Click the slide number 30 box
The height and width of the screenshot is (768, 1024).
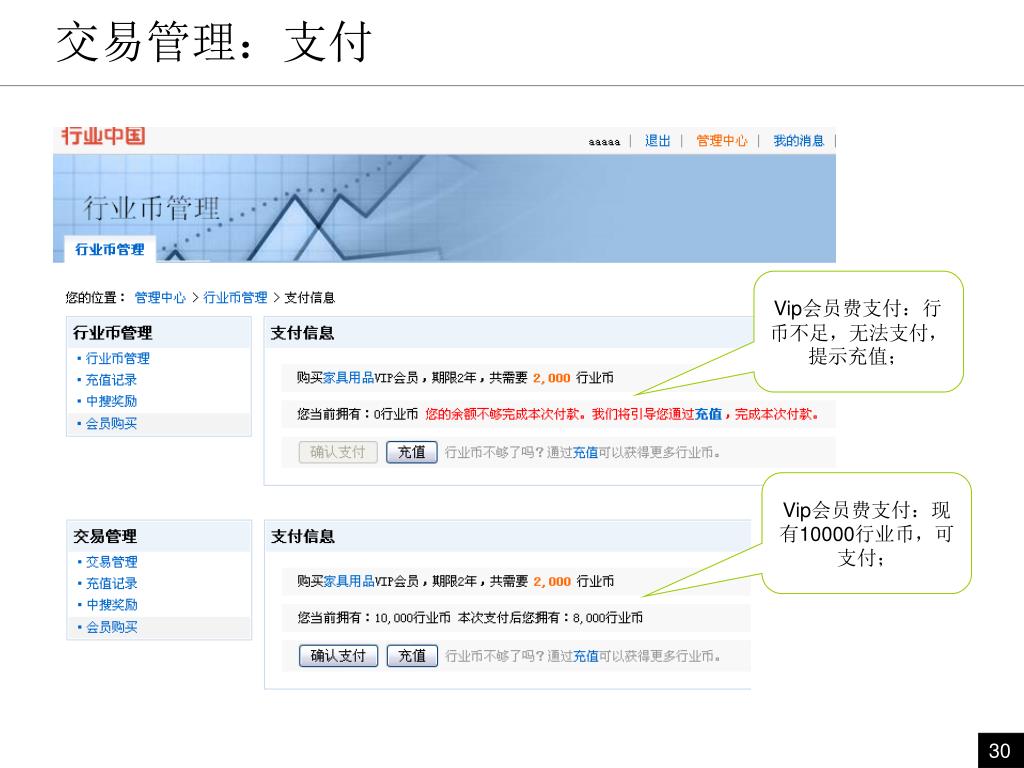[1000, 750]
